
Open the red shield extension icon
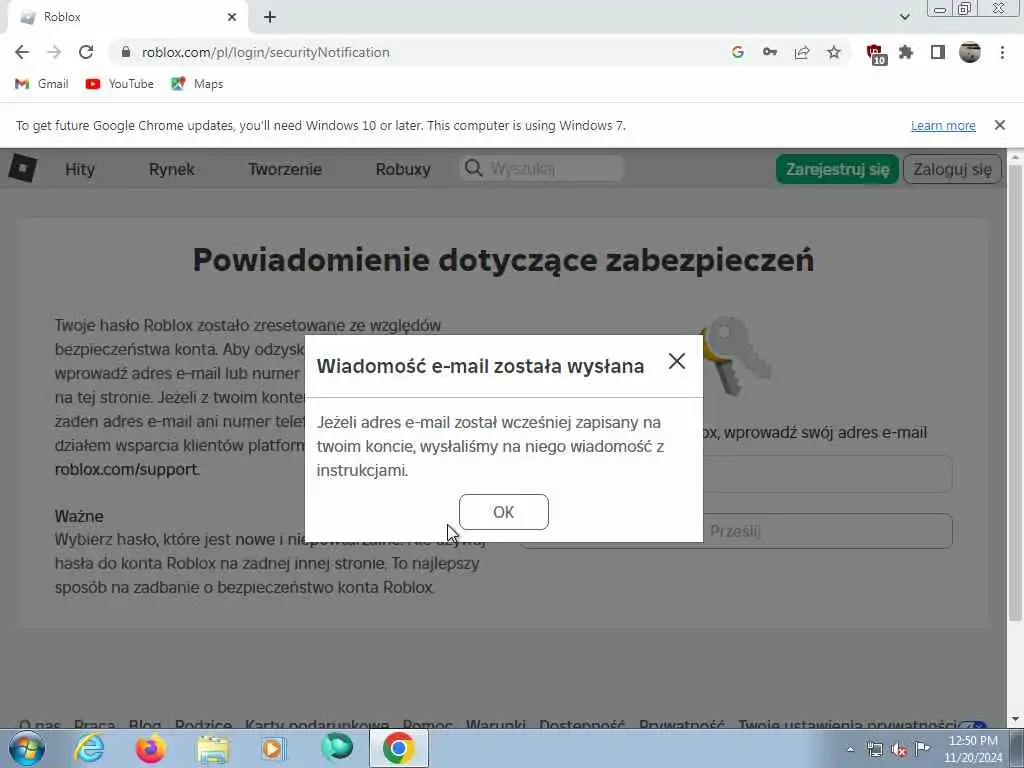(875, 54)
